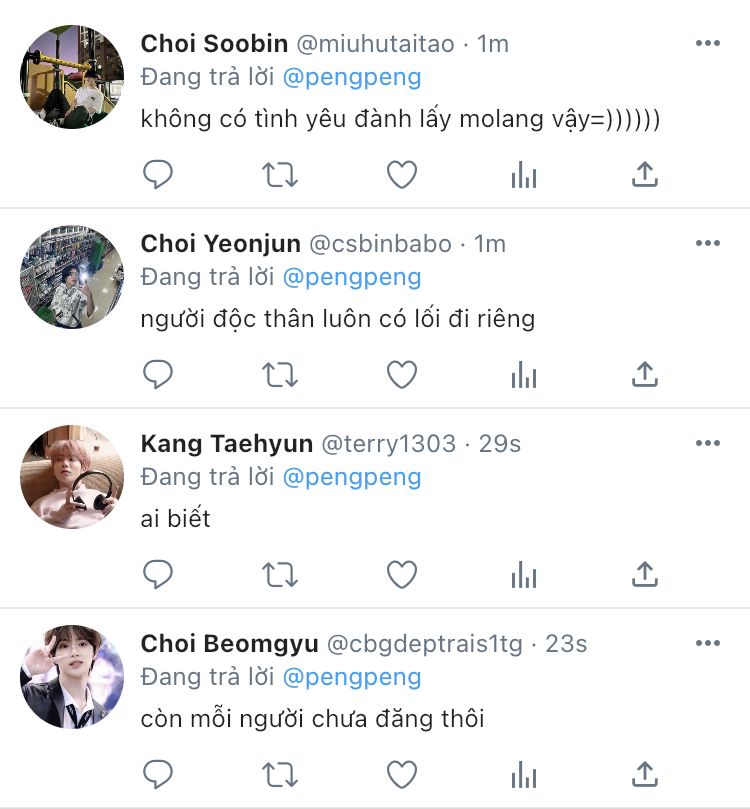Open Choi Yeonjun's profile name link

221,244
